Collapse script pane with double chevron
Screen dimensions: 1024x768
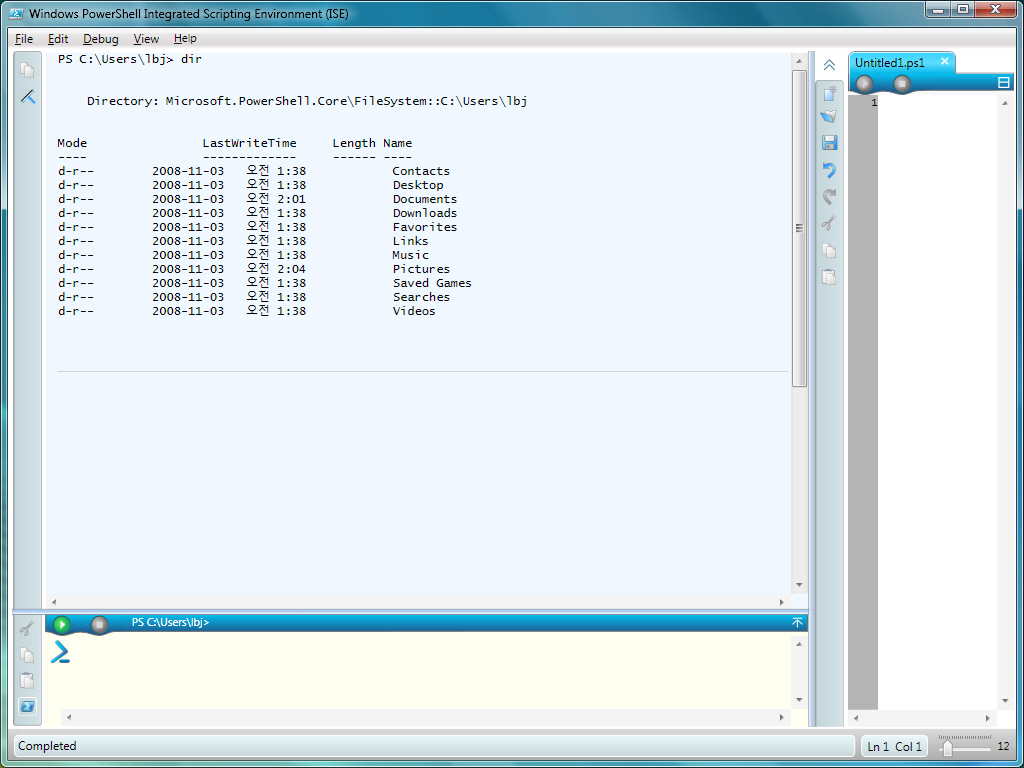pos(829,65)
